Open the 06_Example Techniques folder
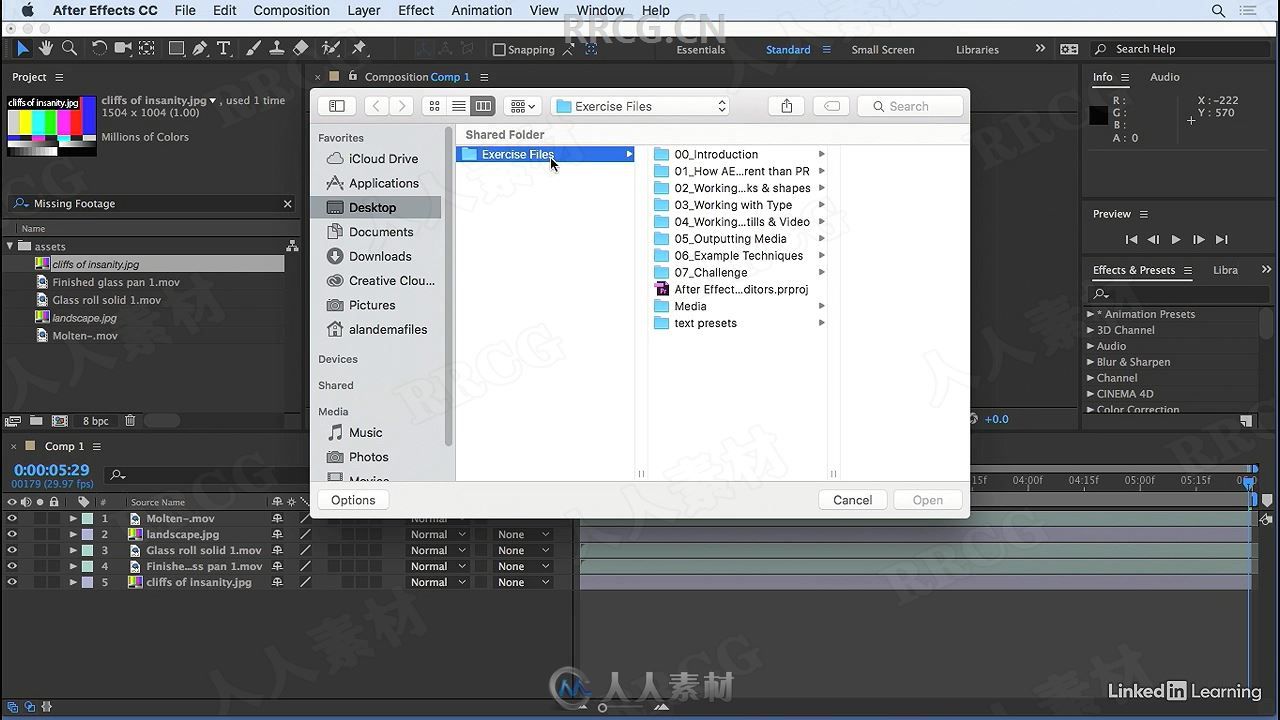This screenshot has width=1280, height=720. coord(739,255)
